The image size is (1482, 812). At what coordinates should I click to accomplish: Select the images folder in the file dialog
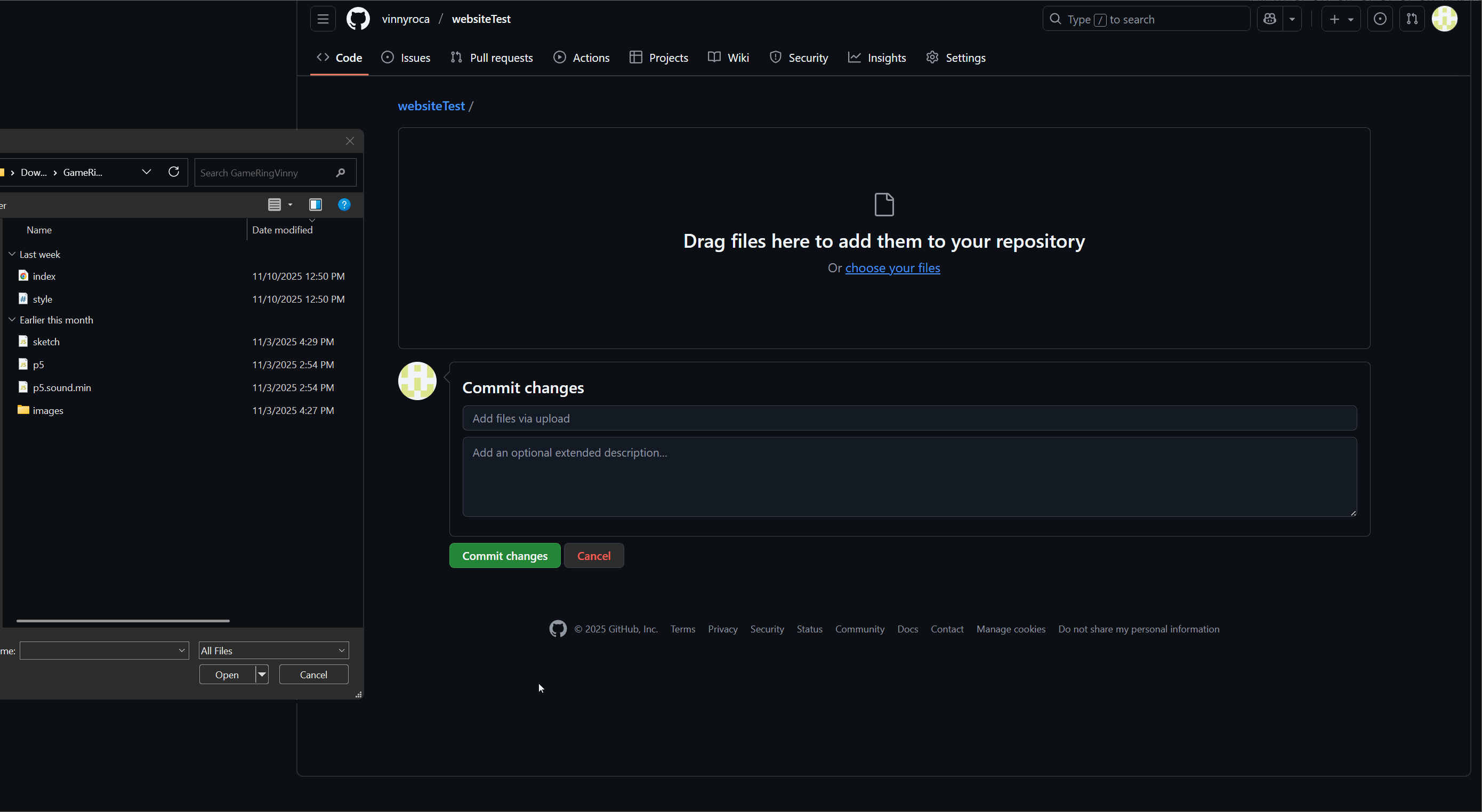(47, 410)
